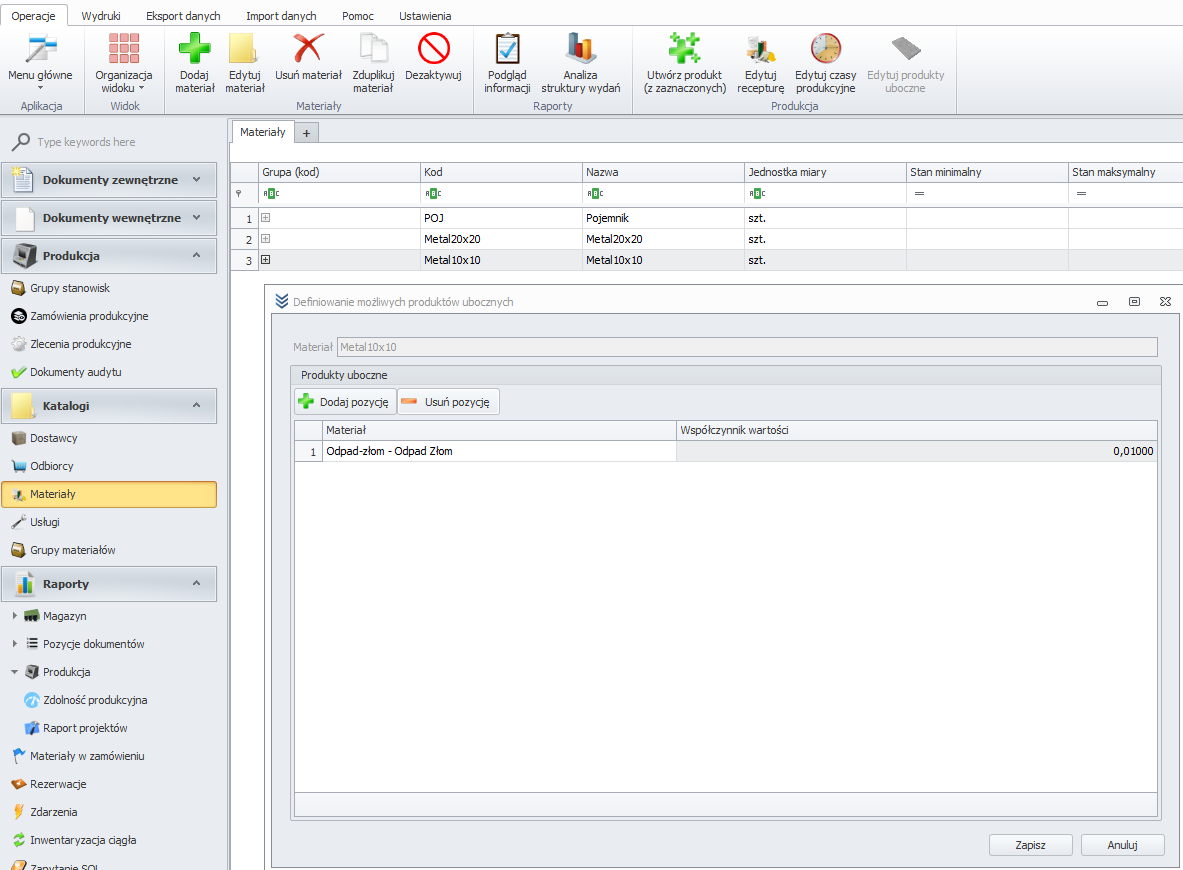Sort by Nazwa column header
1183x870 pixels.
pos(663,172)
